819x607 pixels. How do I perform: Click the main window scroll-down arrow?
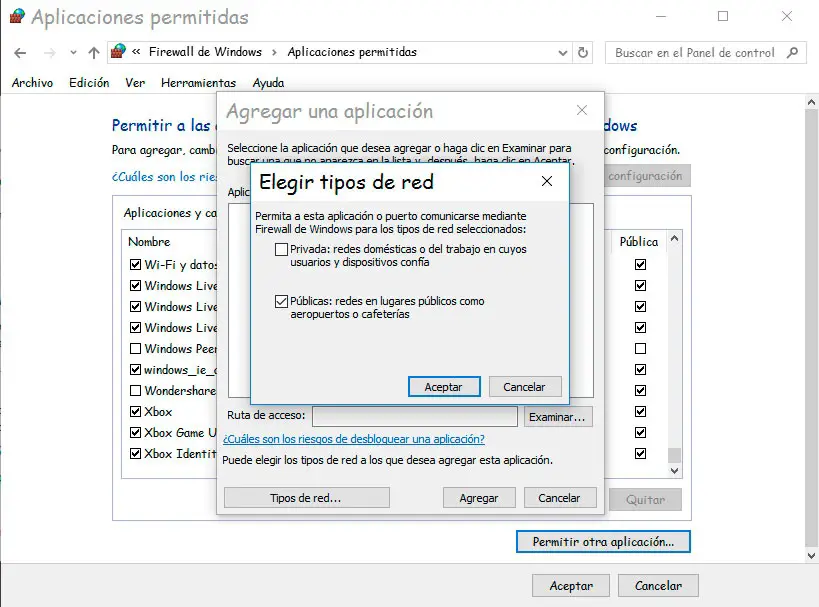click(x=811, y=556)
